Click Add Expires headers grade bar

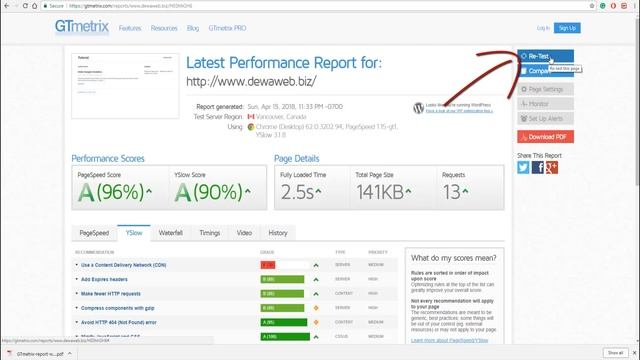pos(282,279)
